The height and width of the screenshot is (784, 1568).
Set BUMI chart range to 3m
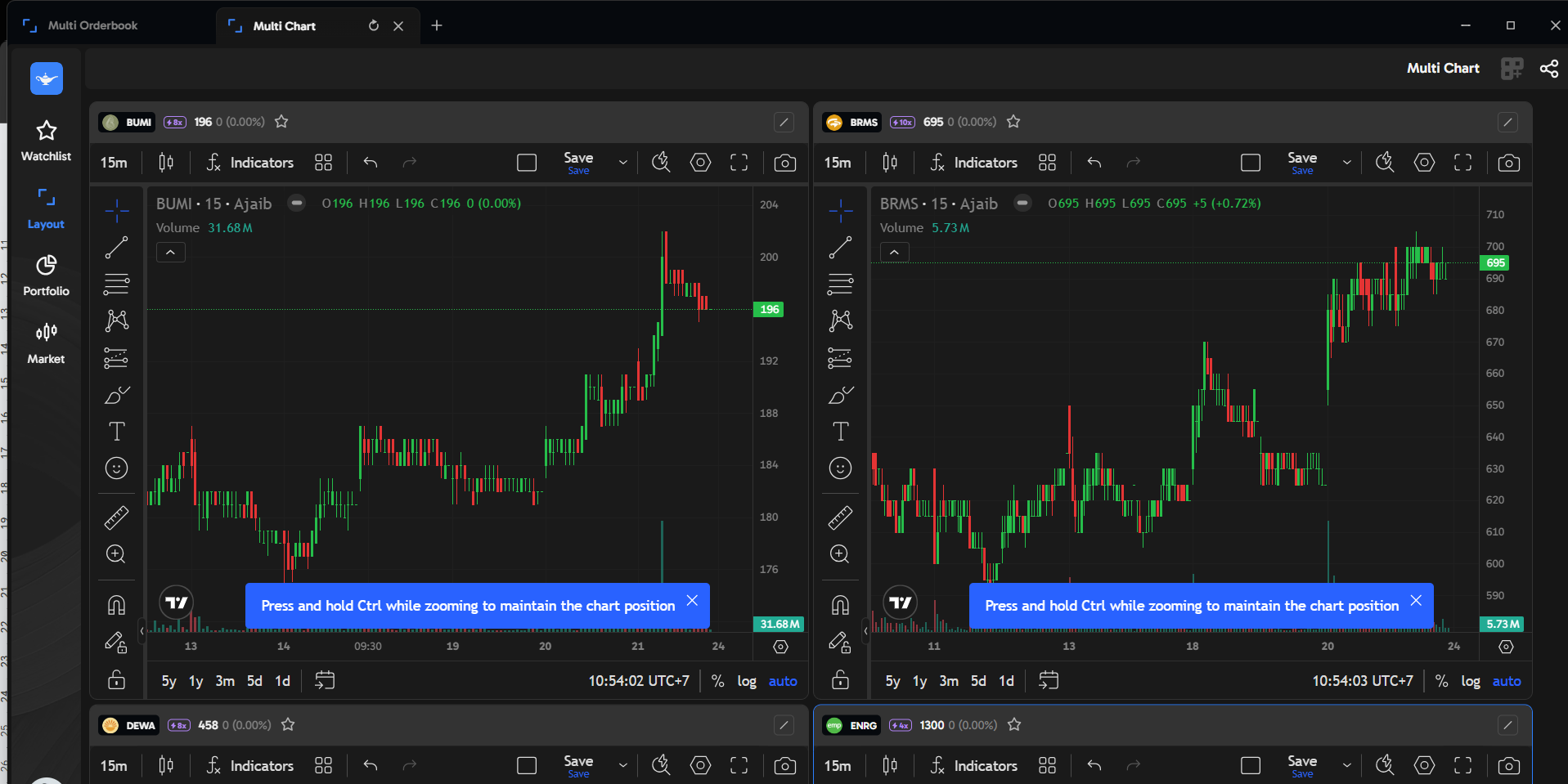[225, 681]
